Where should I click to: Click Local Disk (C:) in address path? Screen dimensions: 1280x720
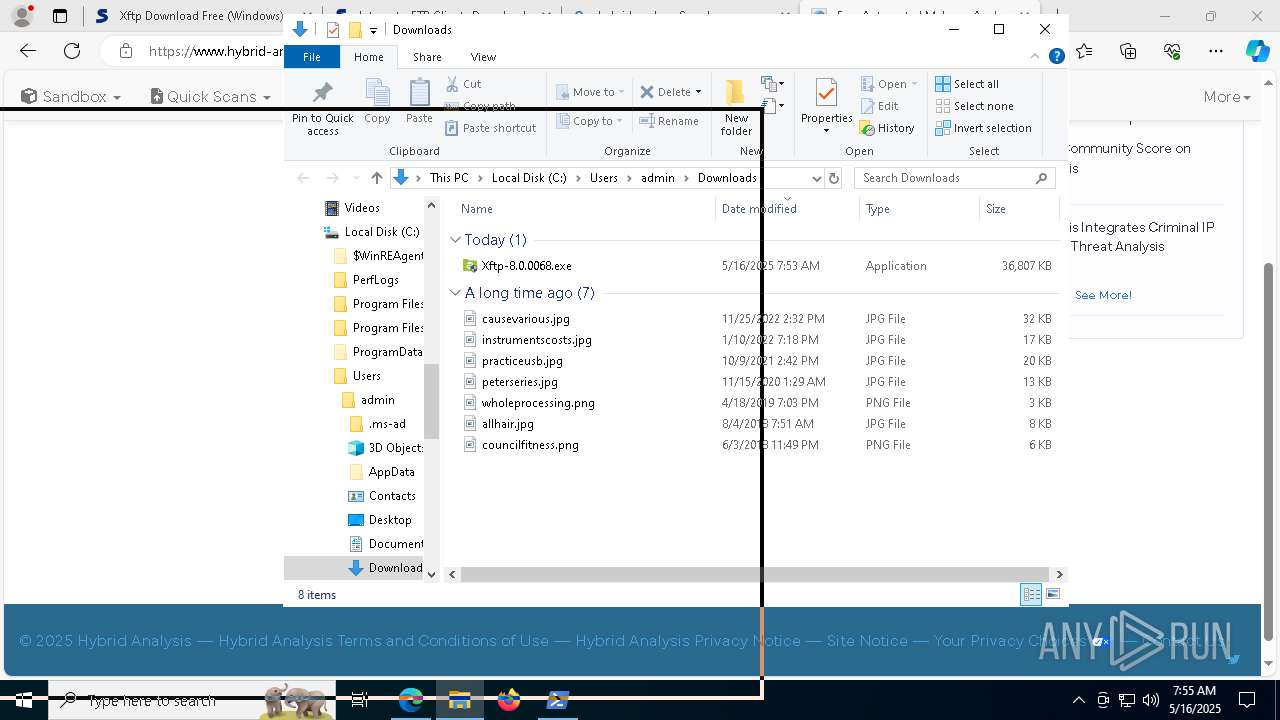(529, 178)
